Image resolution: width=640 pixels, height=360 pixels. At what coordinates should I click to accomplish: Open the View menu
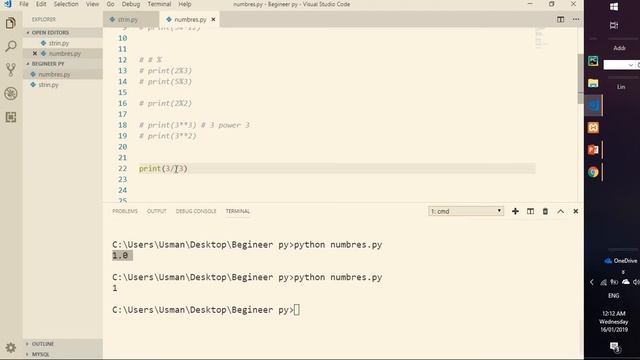click(92, 4)
